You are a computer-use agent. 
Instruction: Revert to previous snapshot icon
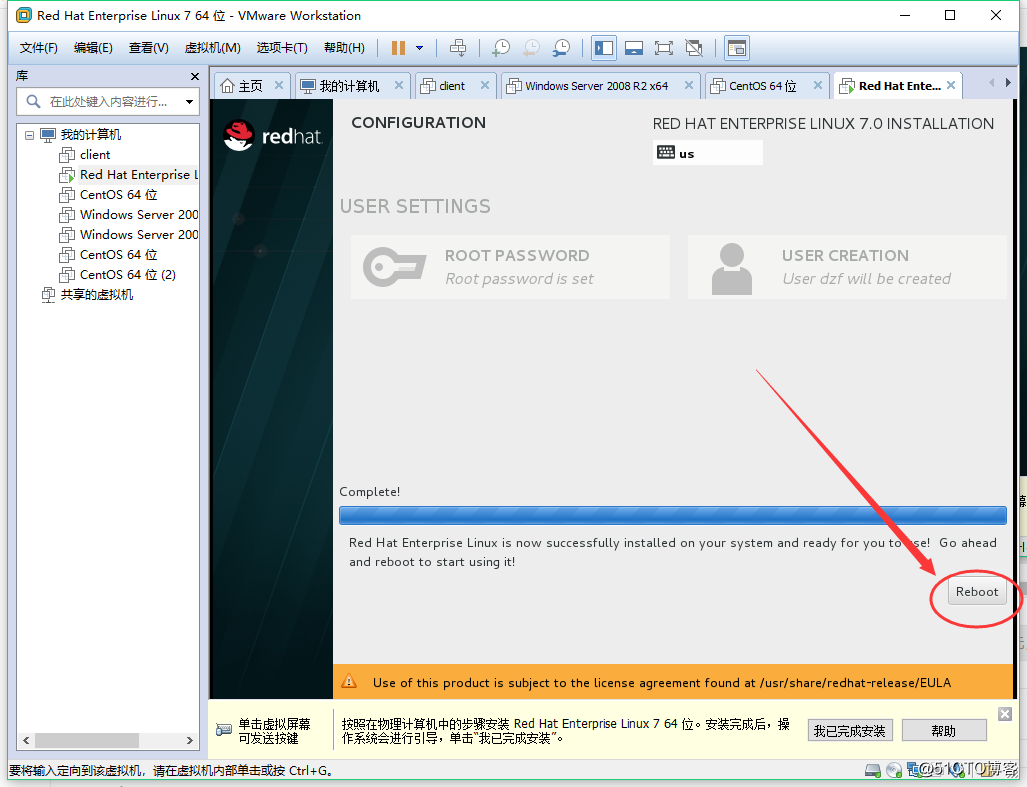532,48
